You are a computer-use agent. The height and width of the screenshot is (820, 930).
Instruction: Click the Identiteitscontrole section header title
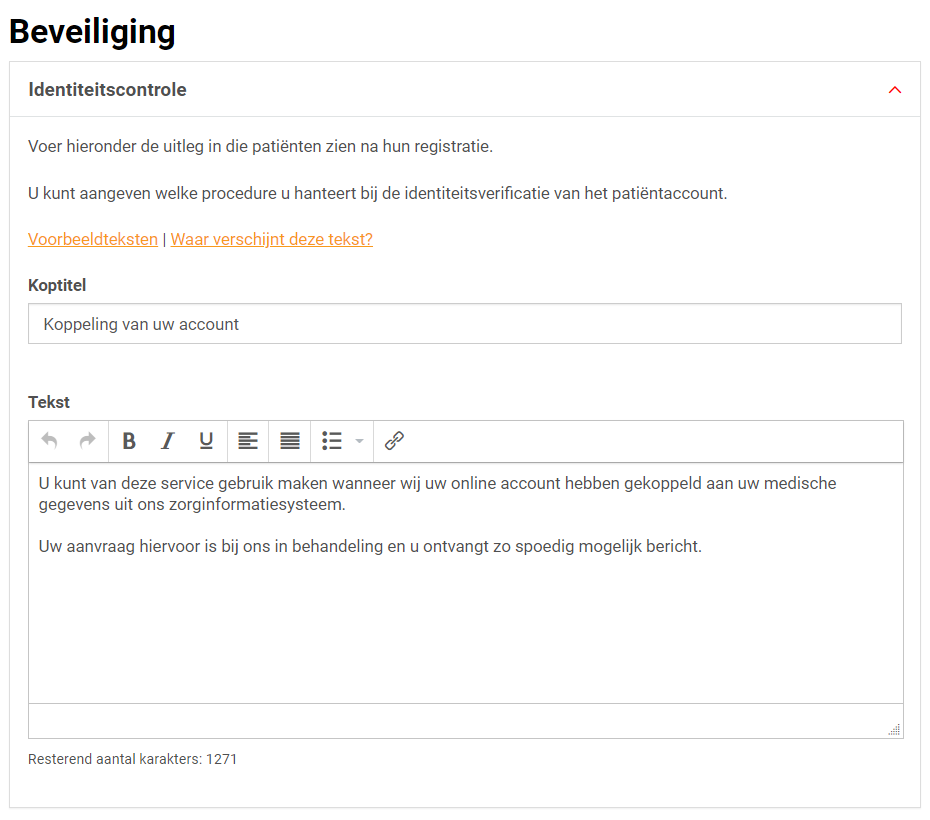point(107,90)
